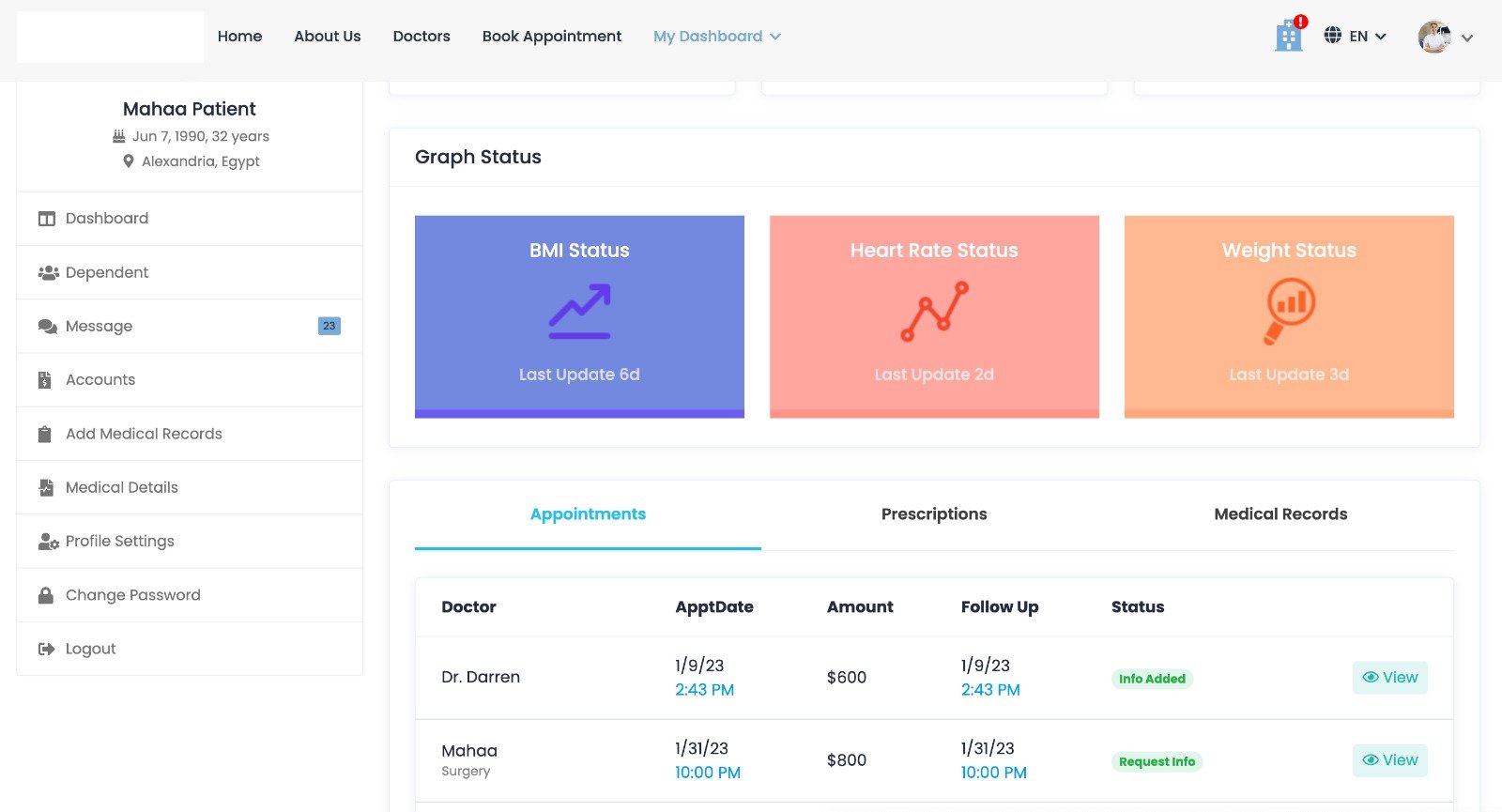Switch to the Medical Records tab
The image size is (1502, 812).
(x=1280, y=514)
